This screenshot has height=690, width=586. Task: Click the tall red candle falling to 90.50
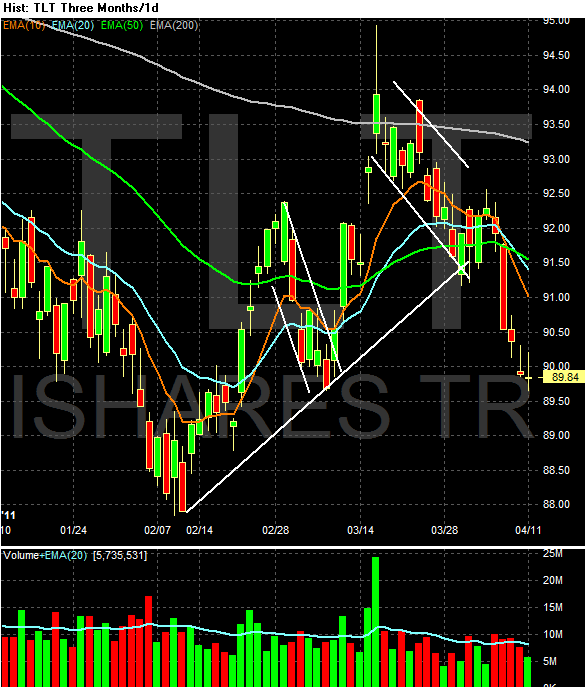pos(503,289)
